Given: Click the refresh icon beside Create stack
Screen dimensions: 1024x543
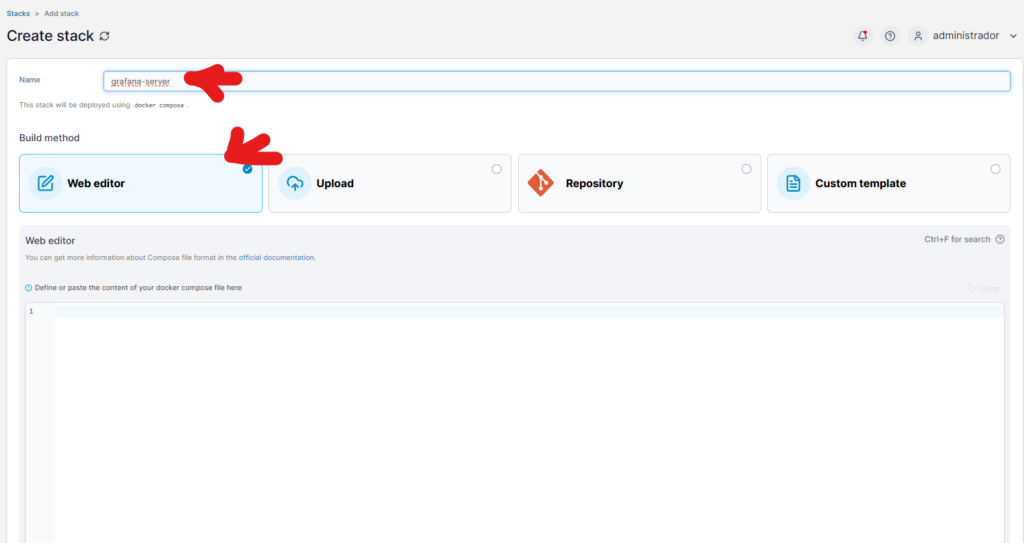Looking at the screenshot, I should click(105, 36).
